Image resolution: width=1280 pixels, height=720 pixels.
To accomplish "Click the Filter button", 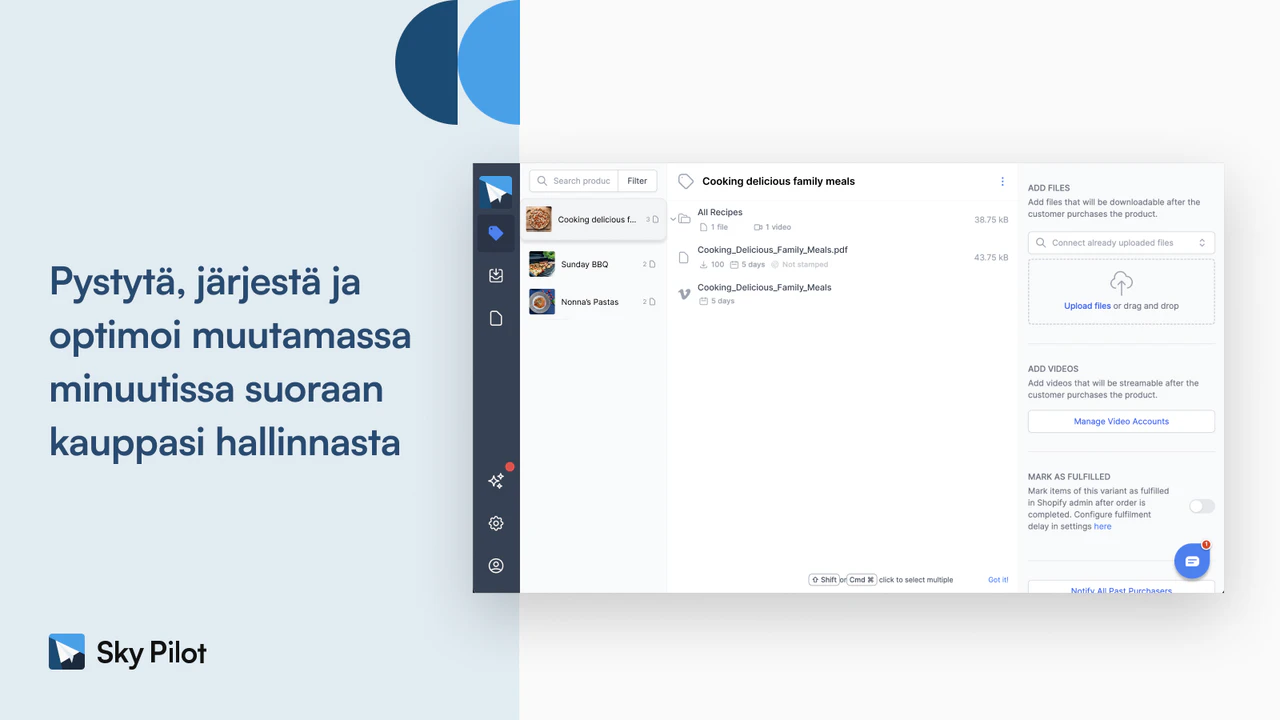I will (637, 181).
